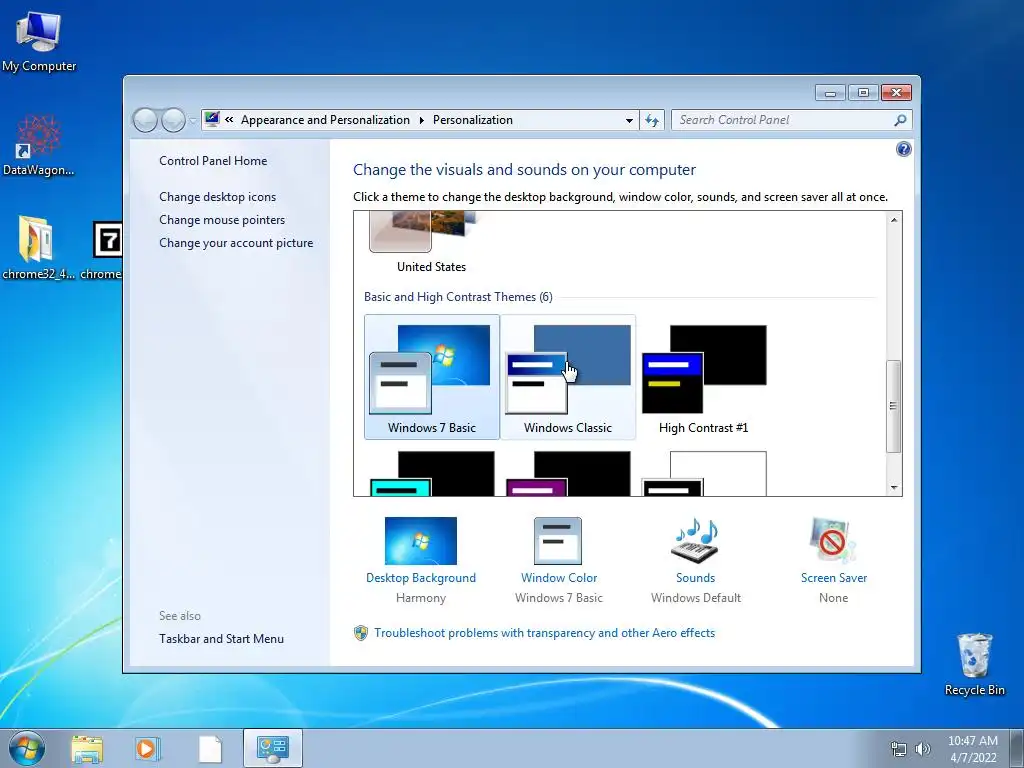The height and width of the screenshot is (768, 1024).
Task: Click Appearance and Personalization breadcrumb
Action: [x=325, y=120]
